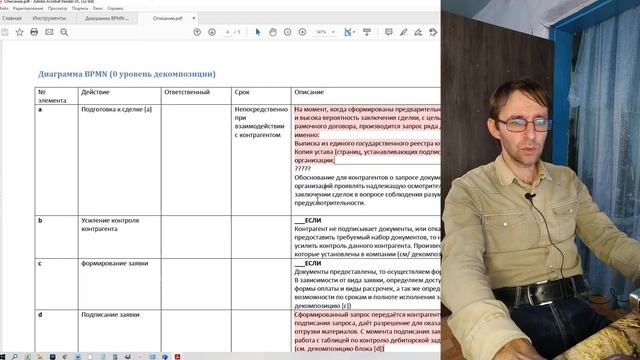The height and width of the screenshot is (360, 640).
Task: Click the element letter 'a' in the first column
Action: [x=40, y=109]
